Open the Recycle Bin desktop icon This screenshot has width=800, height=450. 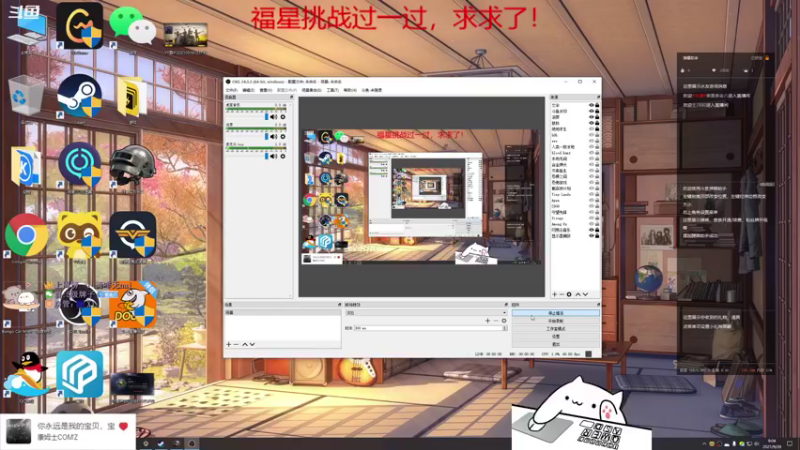[x=24, y=96]
